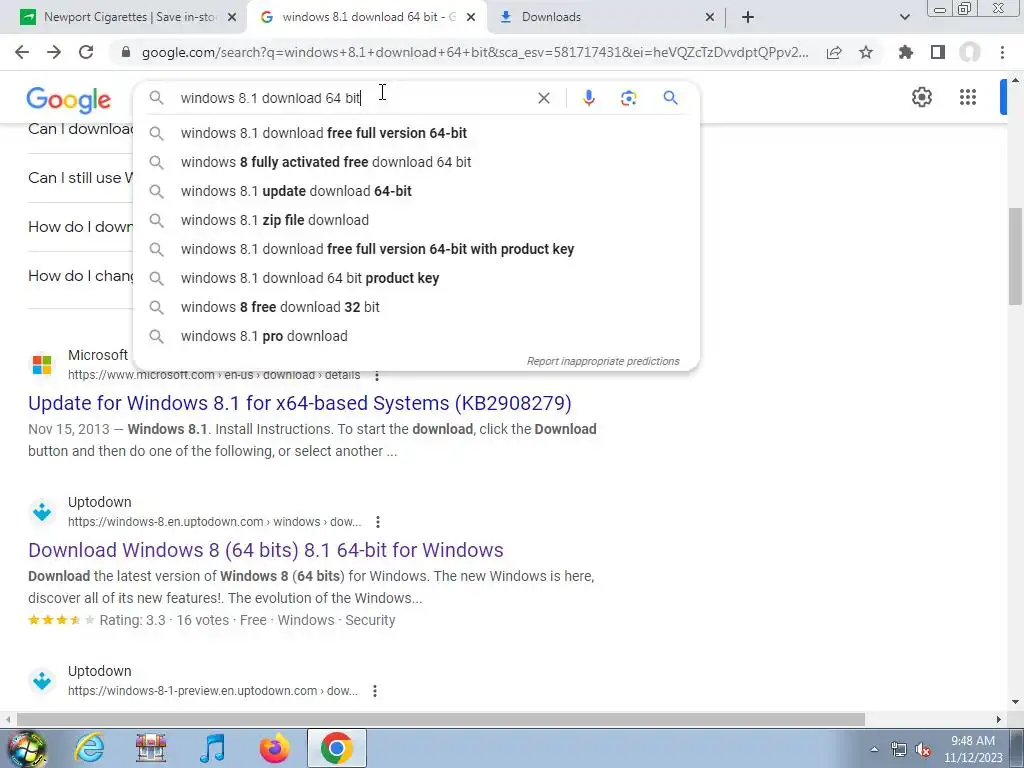Open the Chrome extensions puzzle icon
Image resolution: width=1024 pixels, height=768 pixels.
click(906, 52)
